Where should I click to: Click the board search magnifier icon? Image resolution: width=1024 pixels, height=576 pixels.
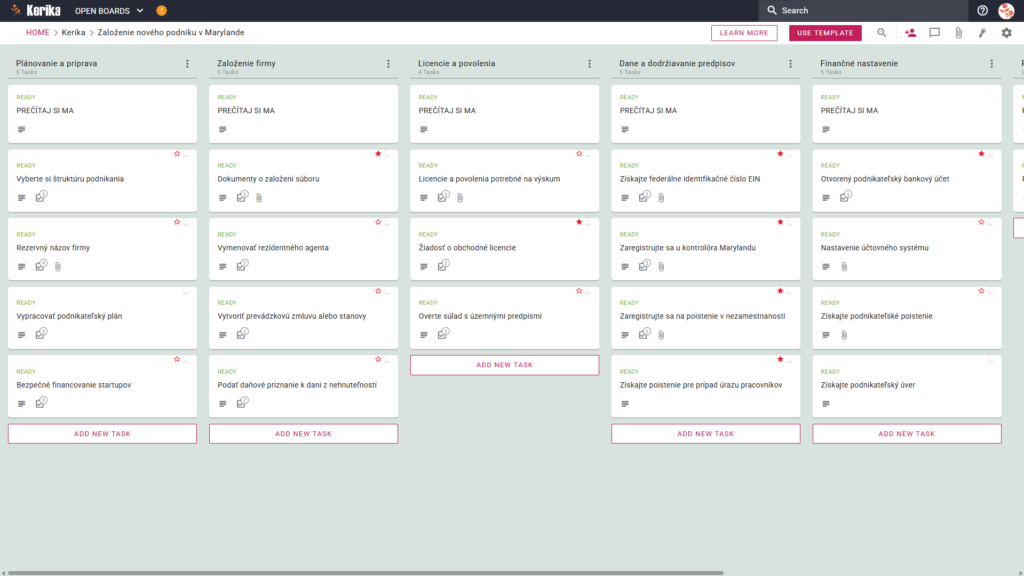882,33
